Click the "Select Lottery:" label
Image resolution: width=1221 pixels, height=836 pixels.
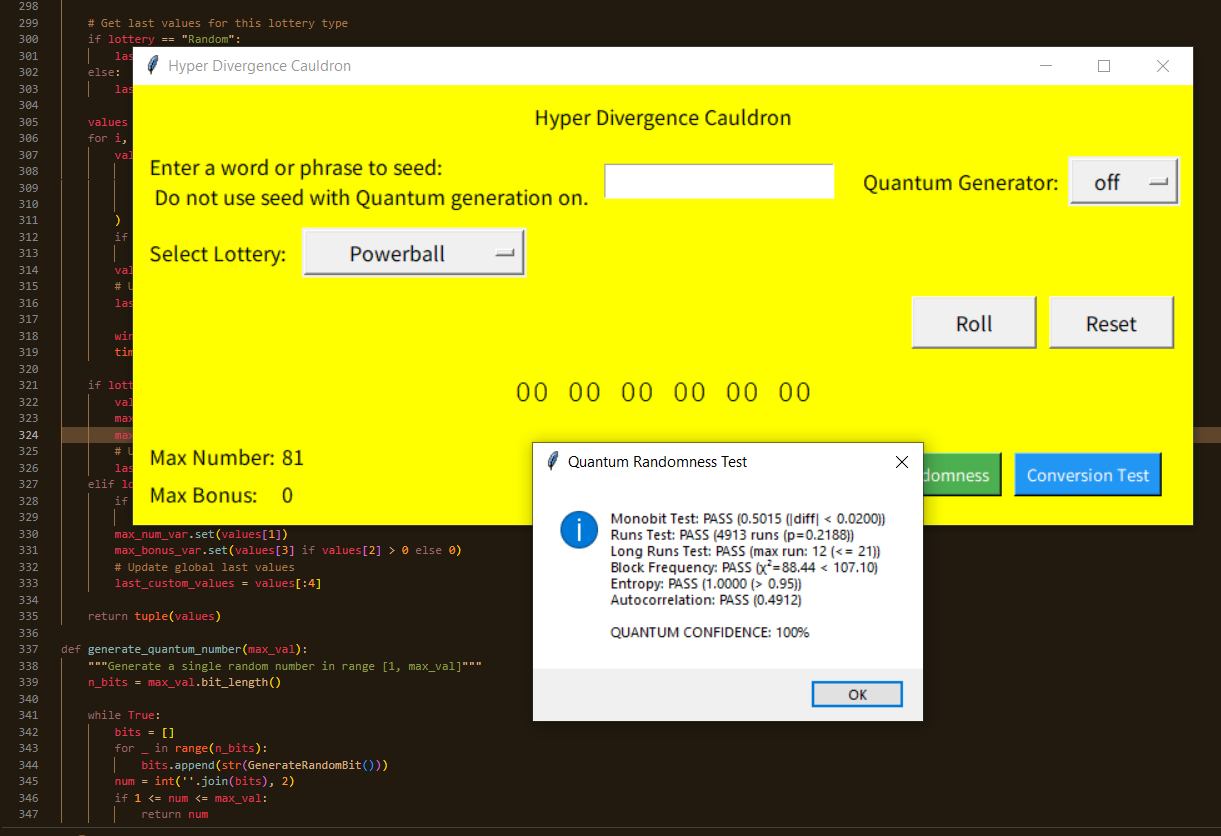pyautogui.click(x=218, y=254)
